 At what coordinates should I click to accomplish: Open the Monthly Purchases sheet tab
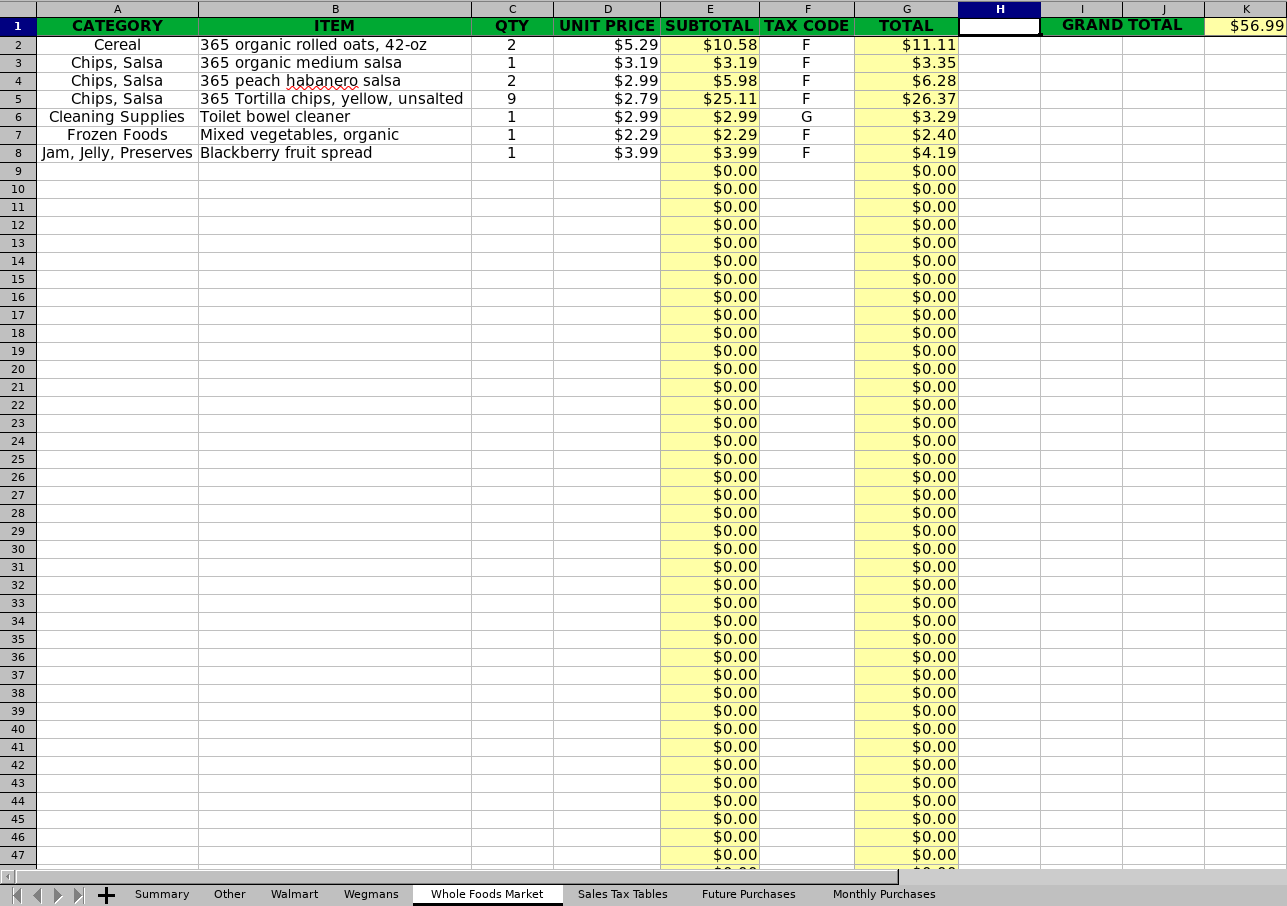884,894
